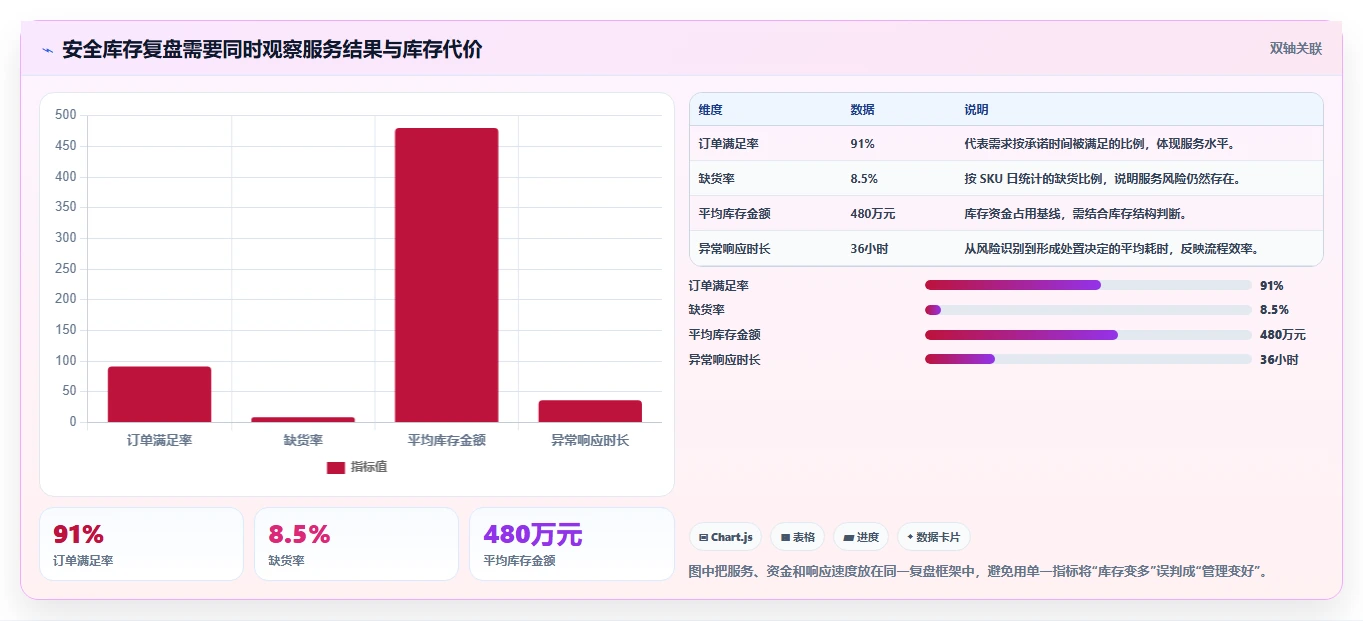Select the 缺货率 bar in chart
The height and width of the screenshot is (621, 1363).
tap(303, 419)
